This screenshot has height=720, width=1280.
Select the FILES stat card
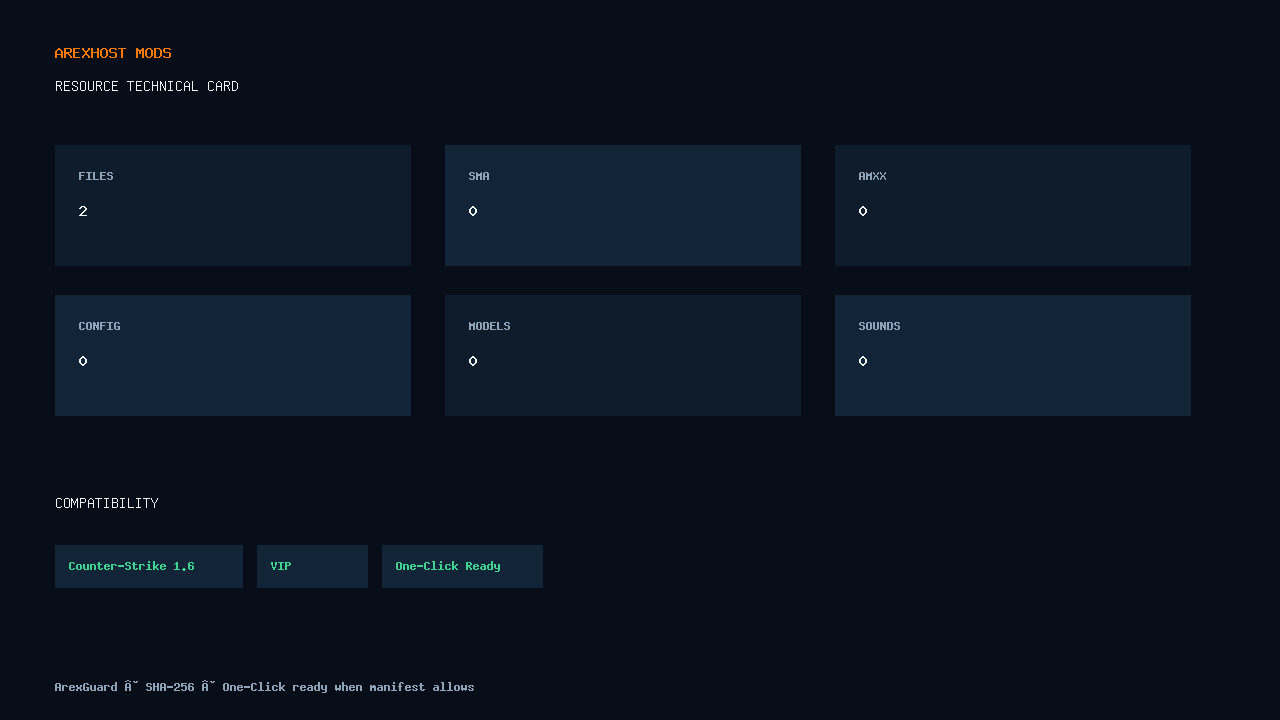233,205
